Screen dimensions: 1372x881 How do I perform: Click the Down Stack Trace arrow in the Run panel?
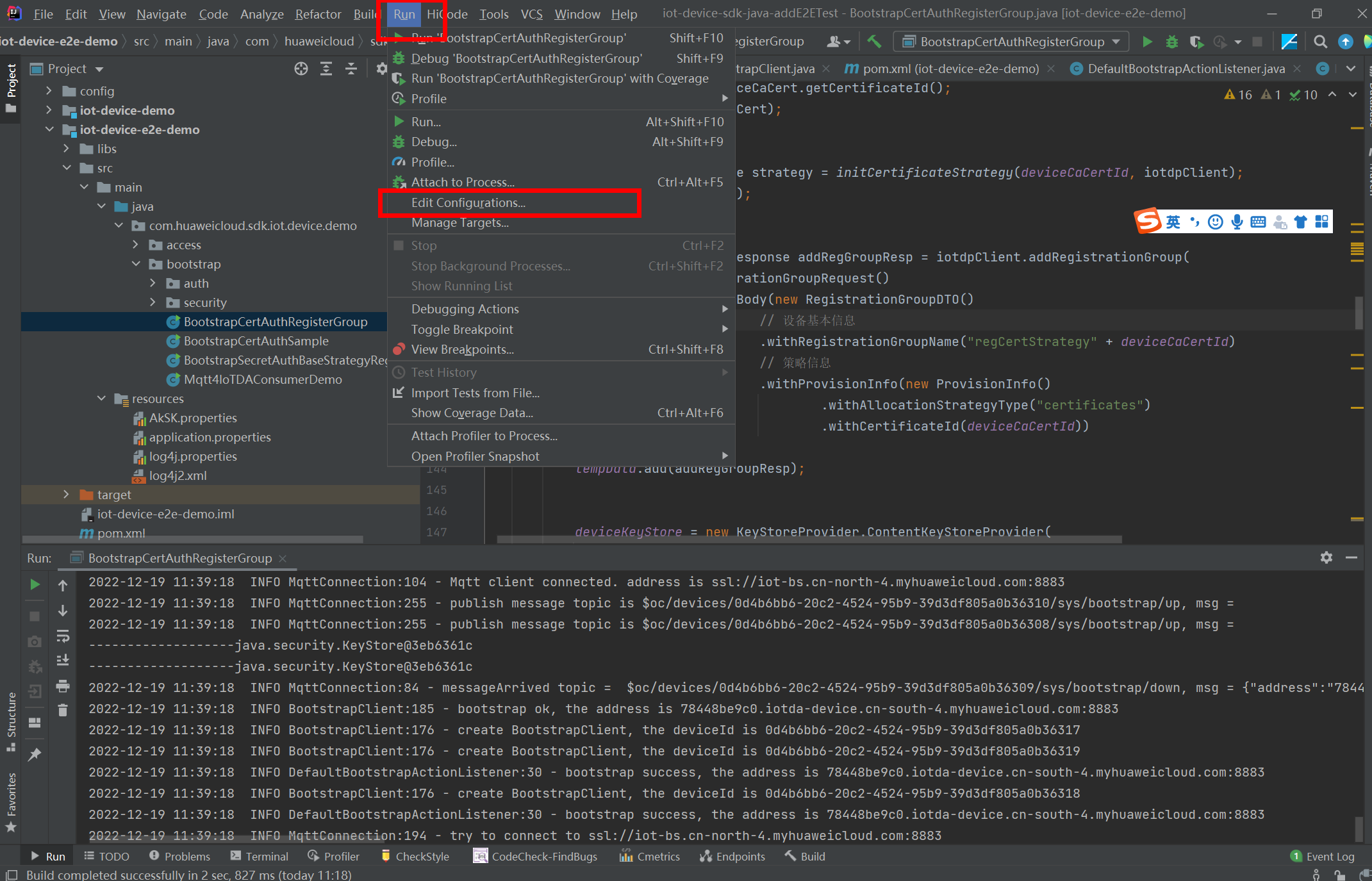63,611
